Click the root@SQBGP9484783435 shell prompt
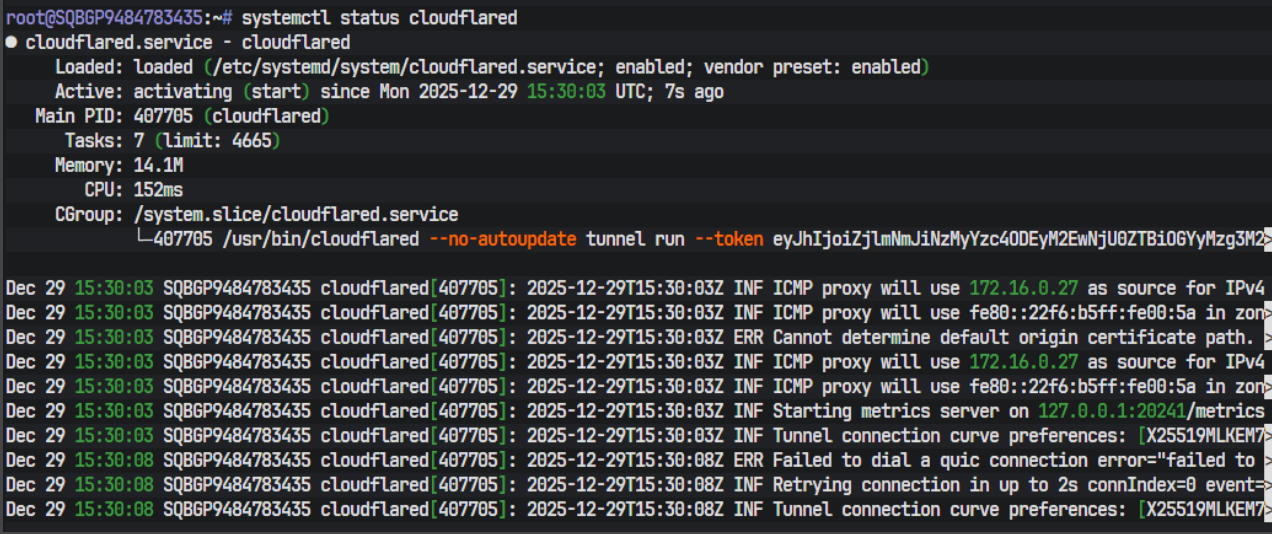Image resolution: width=1272 pixels, height=534 pixels. (x=120, y=18)
